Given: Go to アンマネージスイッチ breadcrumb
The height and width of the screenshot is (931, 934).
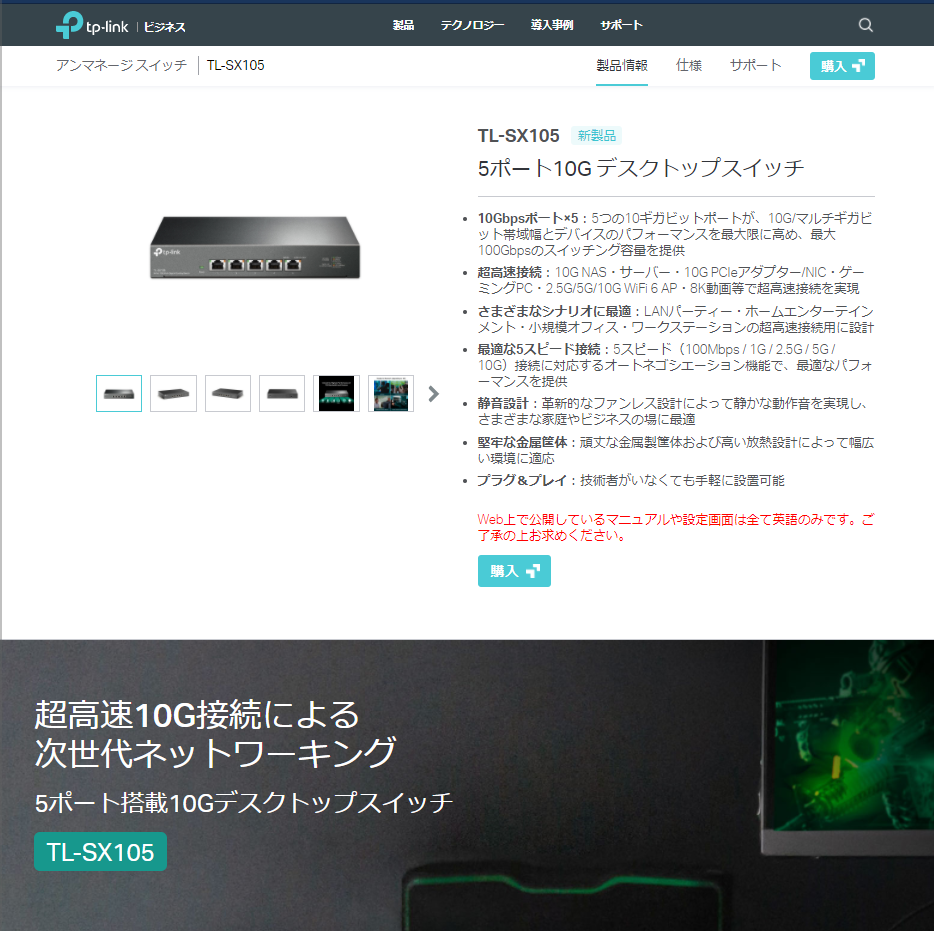Looking at the screenshot, I should [x=122, y=65].
